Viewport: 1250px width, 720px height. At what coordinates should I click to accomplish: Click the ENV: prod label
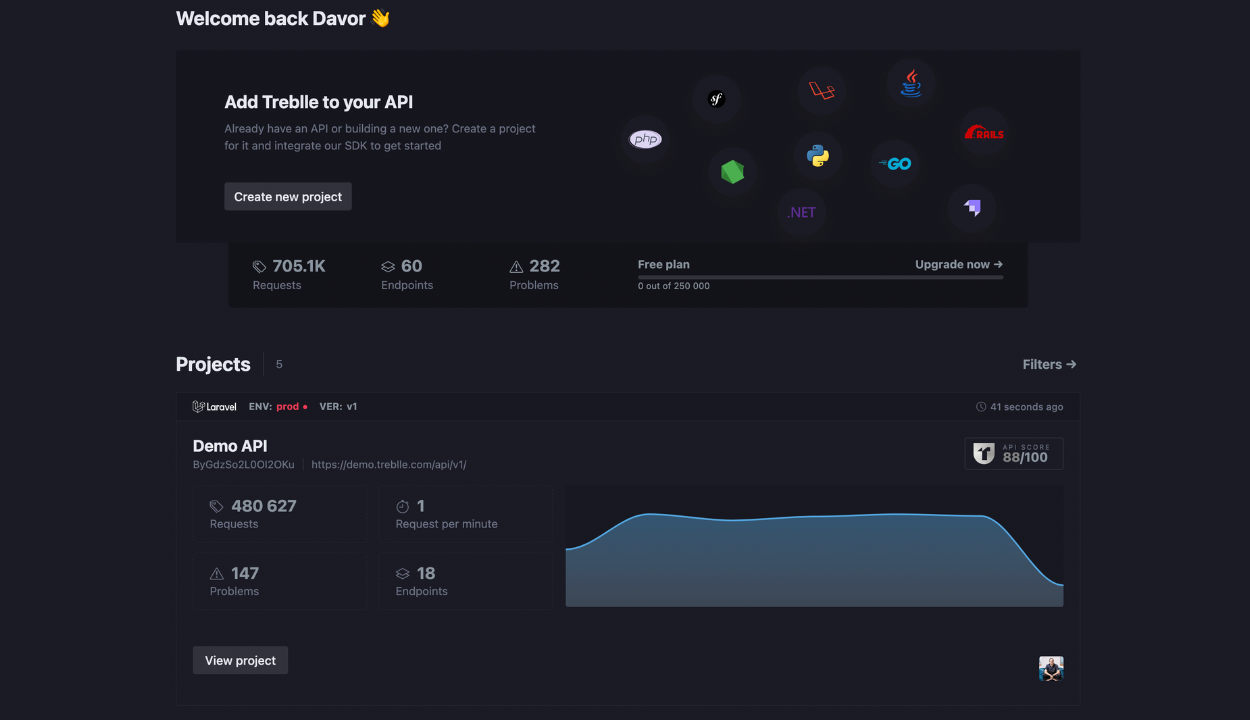tap(278, 407)
